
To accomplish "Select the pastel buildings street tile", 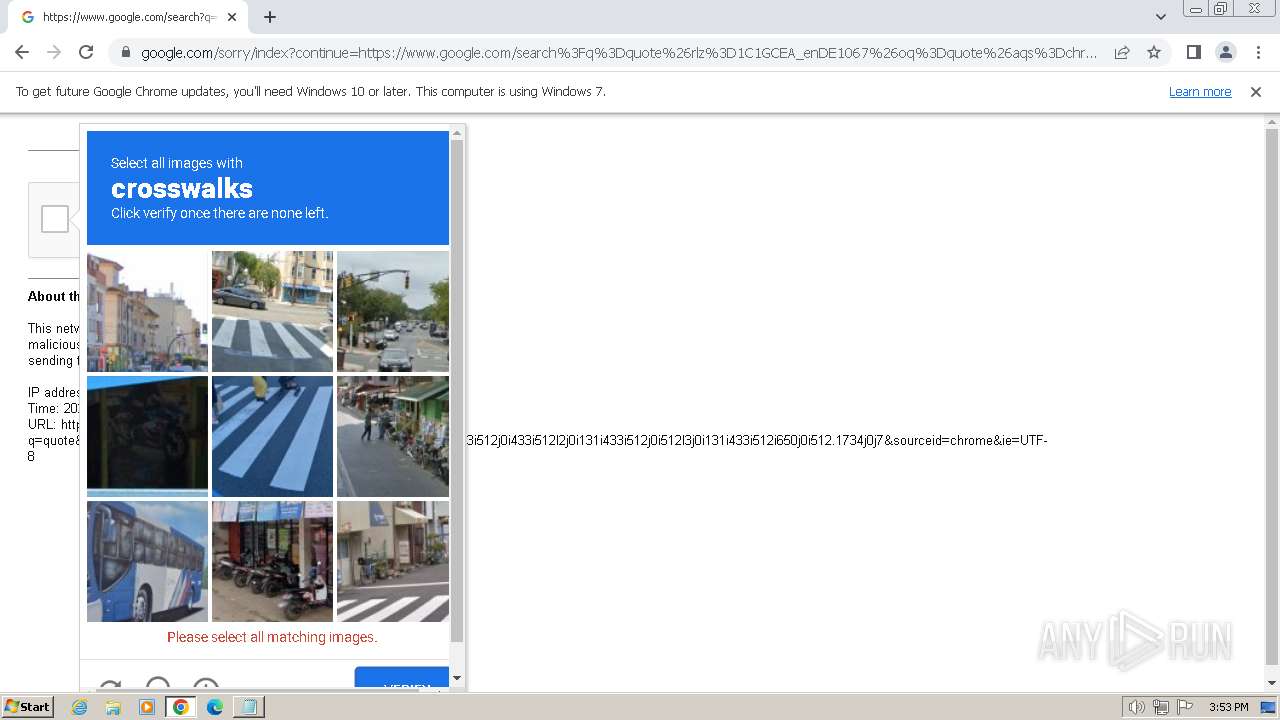I will coord(147,311).
